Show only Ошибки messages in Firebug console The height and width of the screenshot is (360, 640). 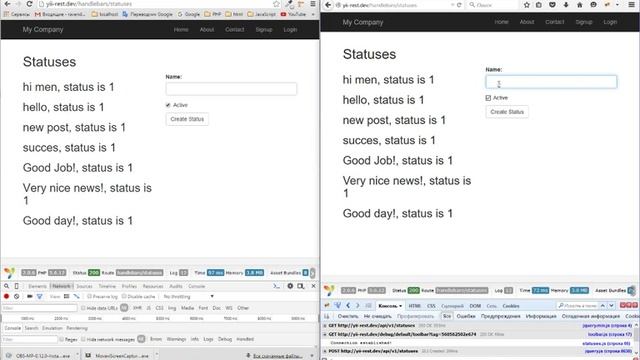466,316
